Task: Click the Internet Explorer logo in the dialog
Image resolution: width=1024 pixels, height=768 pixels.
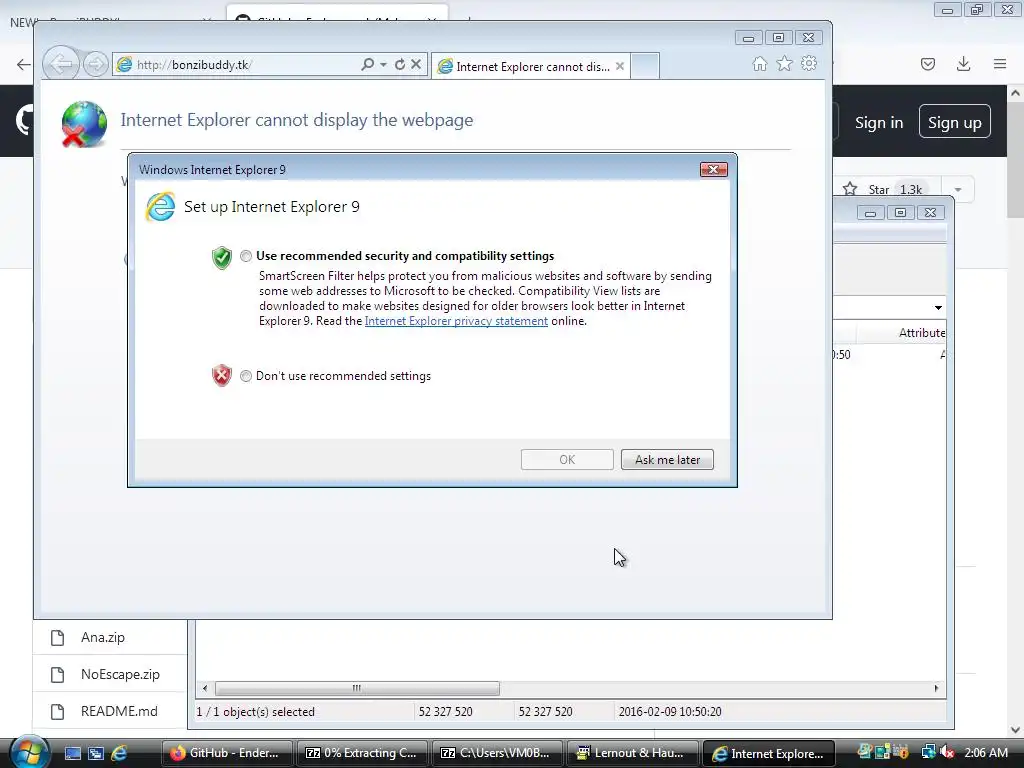Action: (161, 207)
